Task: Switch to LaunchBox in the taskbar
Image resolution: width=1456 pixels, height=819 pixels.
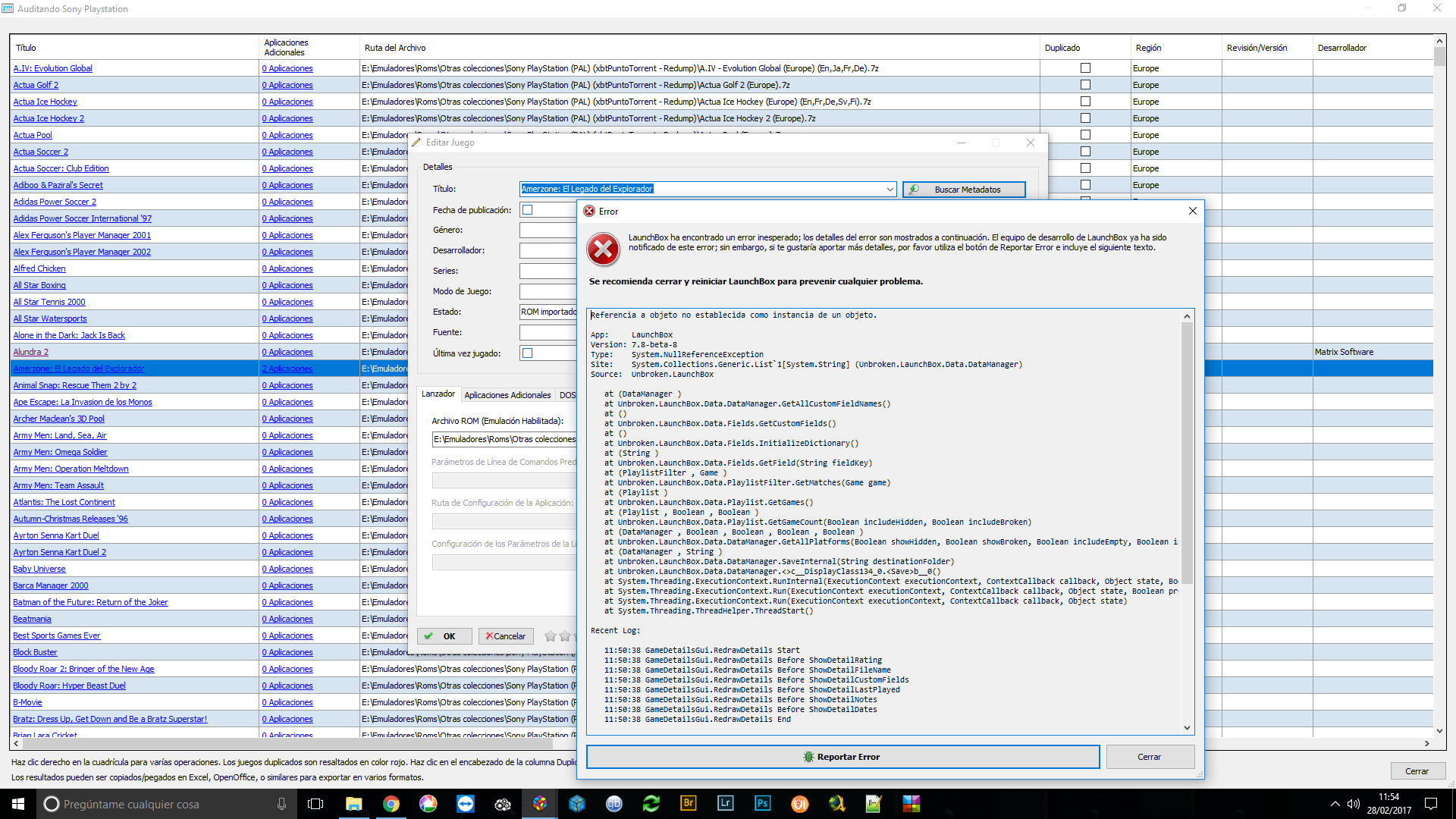Action: pos(540,804)
